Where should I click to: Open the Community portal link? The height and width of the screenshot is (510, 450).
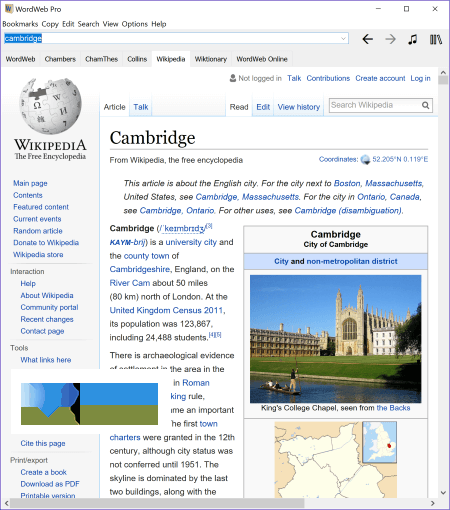tap(49, 307)
